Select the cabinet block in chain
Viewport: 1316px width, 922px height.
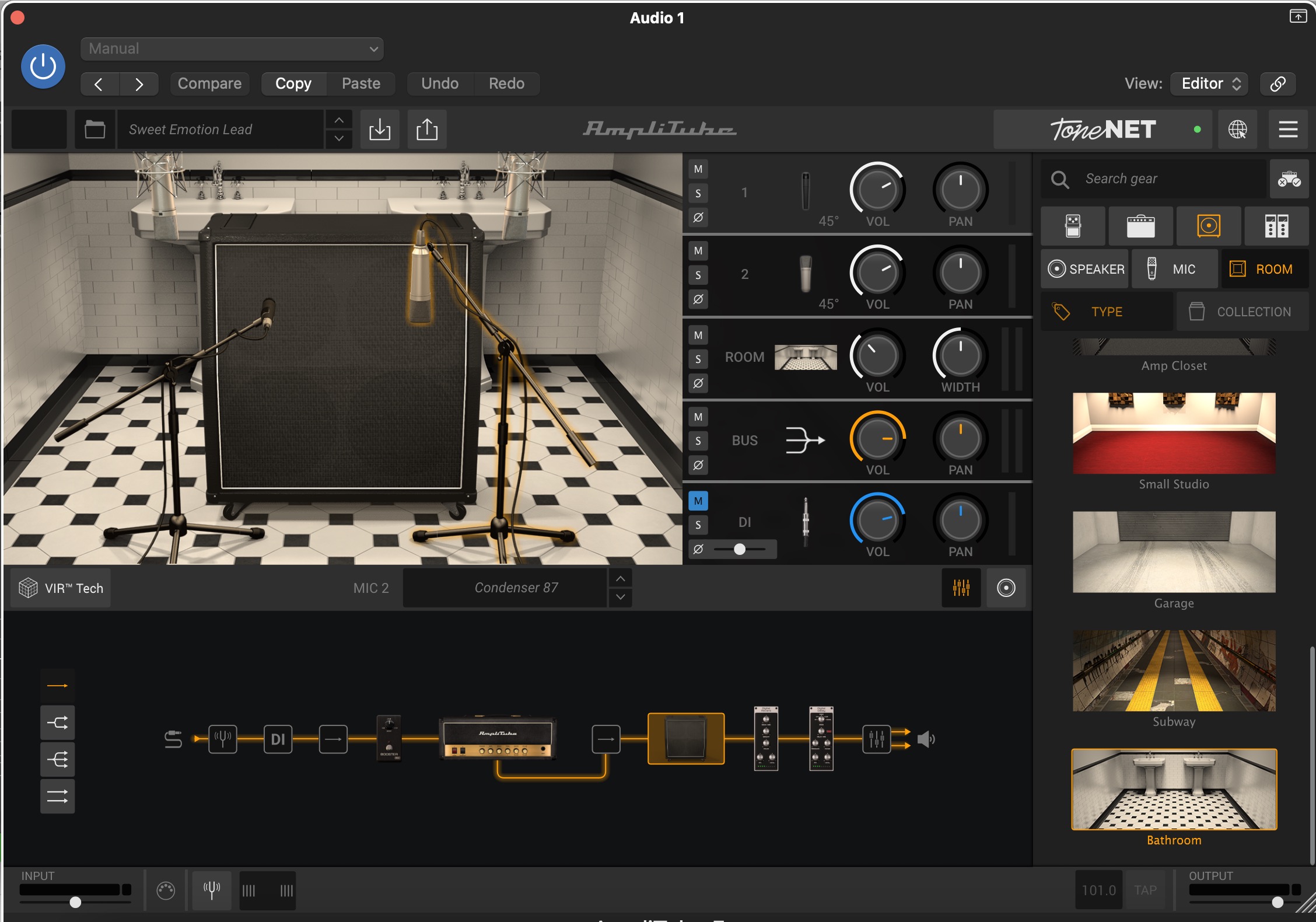686,738
